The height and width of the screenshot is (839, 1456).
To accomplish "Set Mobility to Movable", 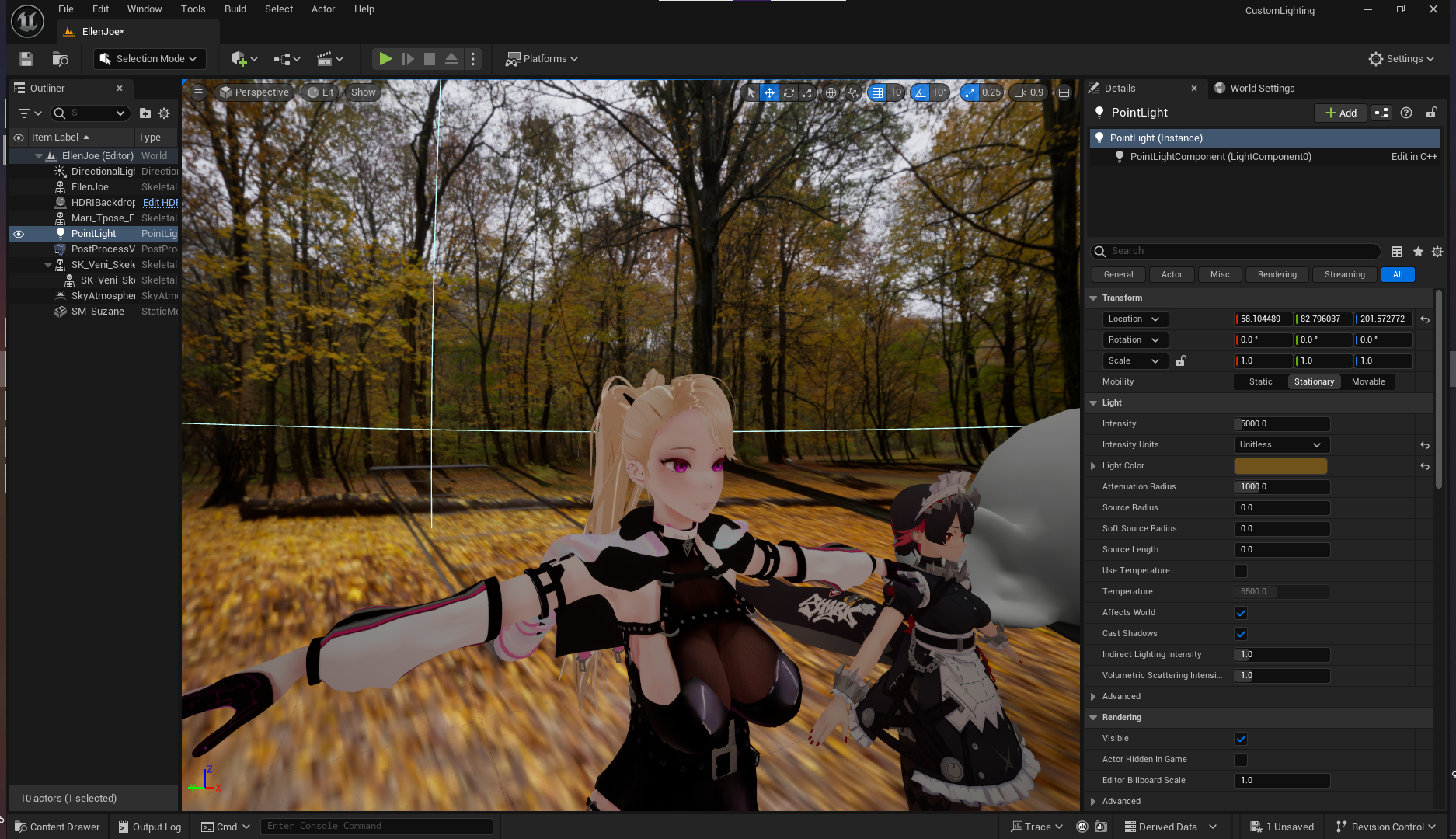I will click(1368, 382).
